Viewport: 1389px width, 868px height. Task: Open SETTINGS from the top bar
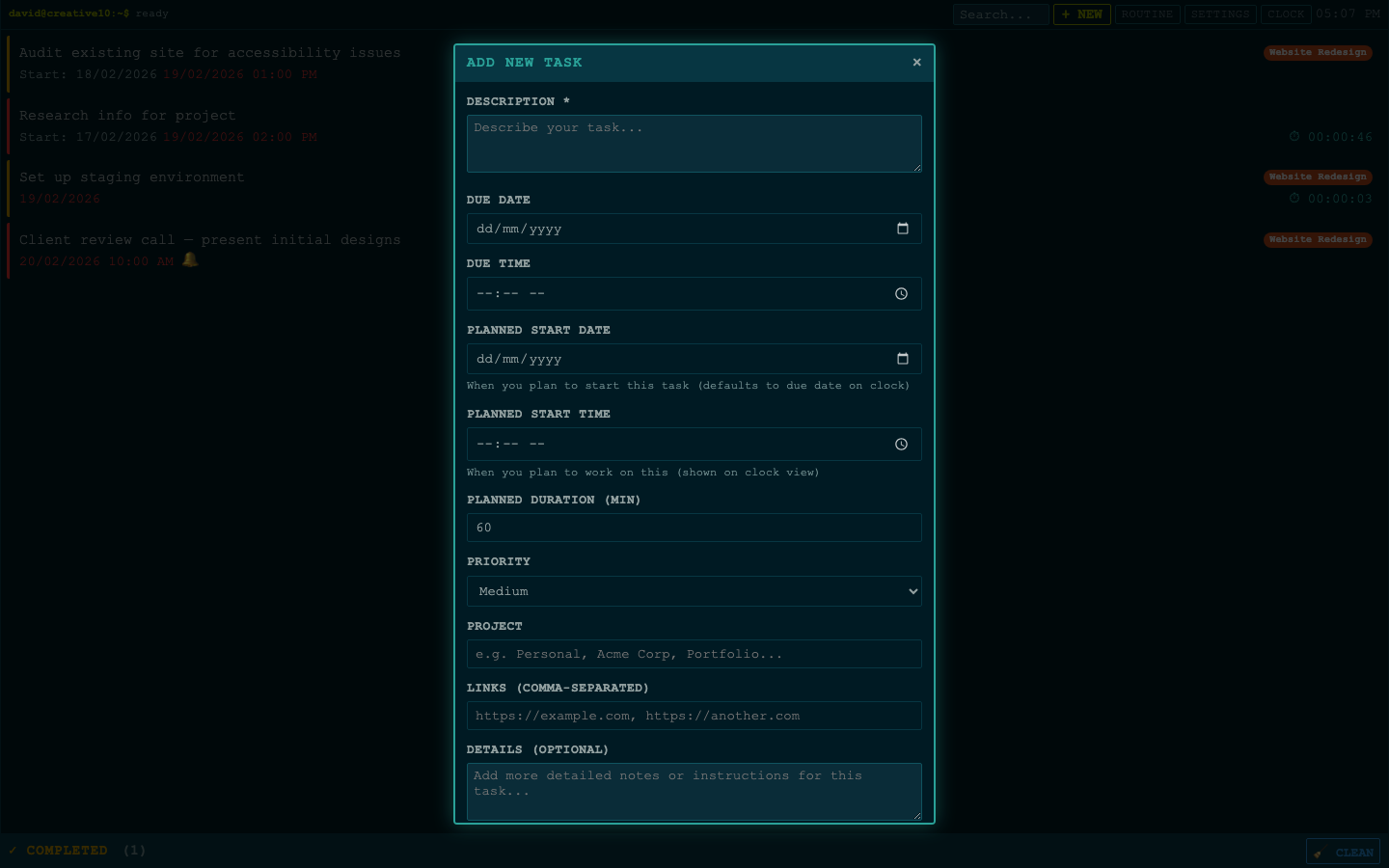1220,14
